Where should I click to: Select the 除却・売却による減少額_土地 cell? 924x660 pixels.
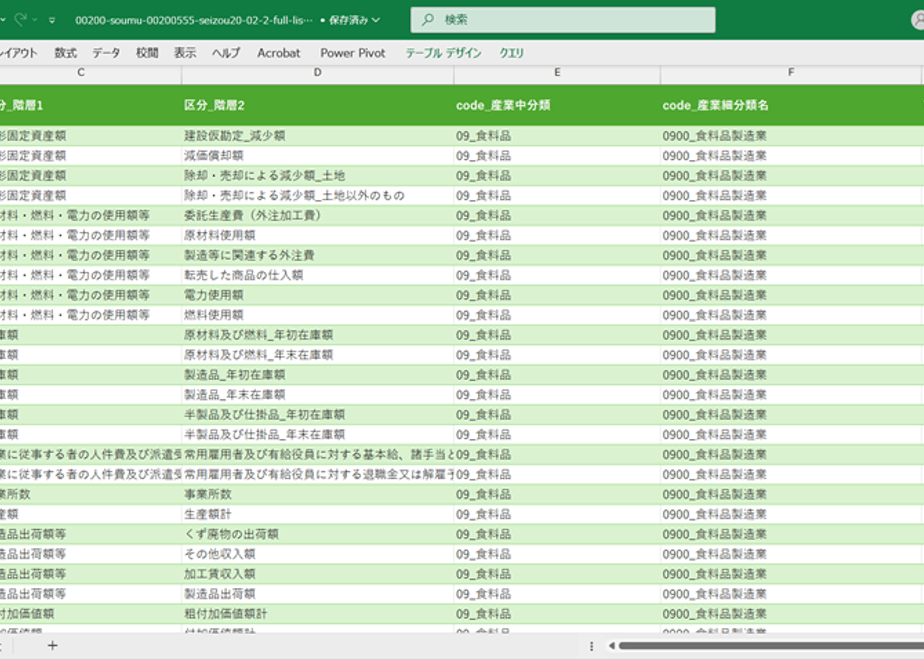[x=318, y=176]
